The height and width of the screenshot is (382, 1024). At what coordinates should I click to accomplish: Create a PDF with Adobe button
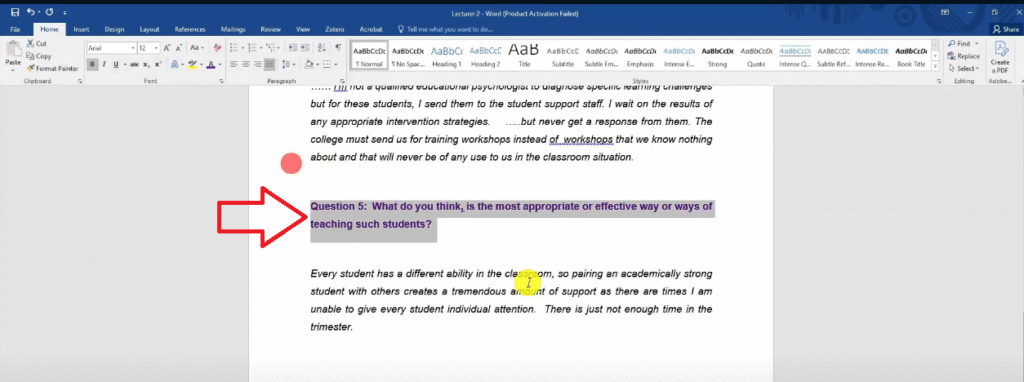point(1000,57)
